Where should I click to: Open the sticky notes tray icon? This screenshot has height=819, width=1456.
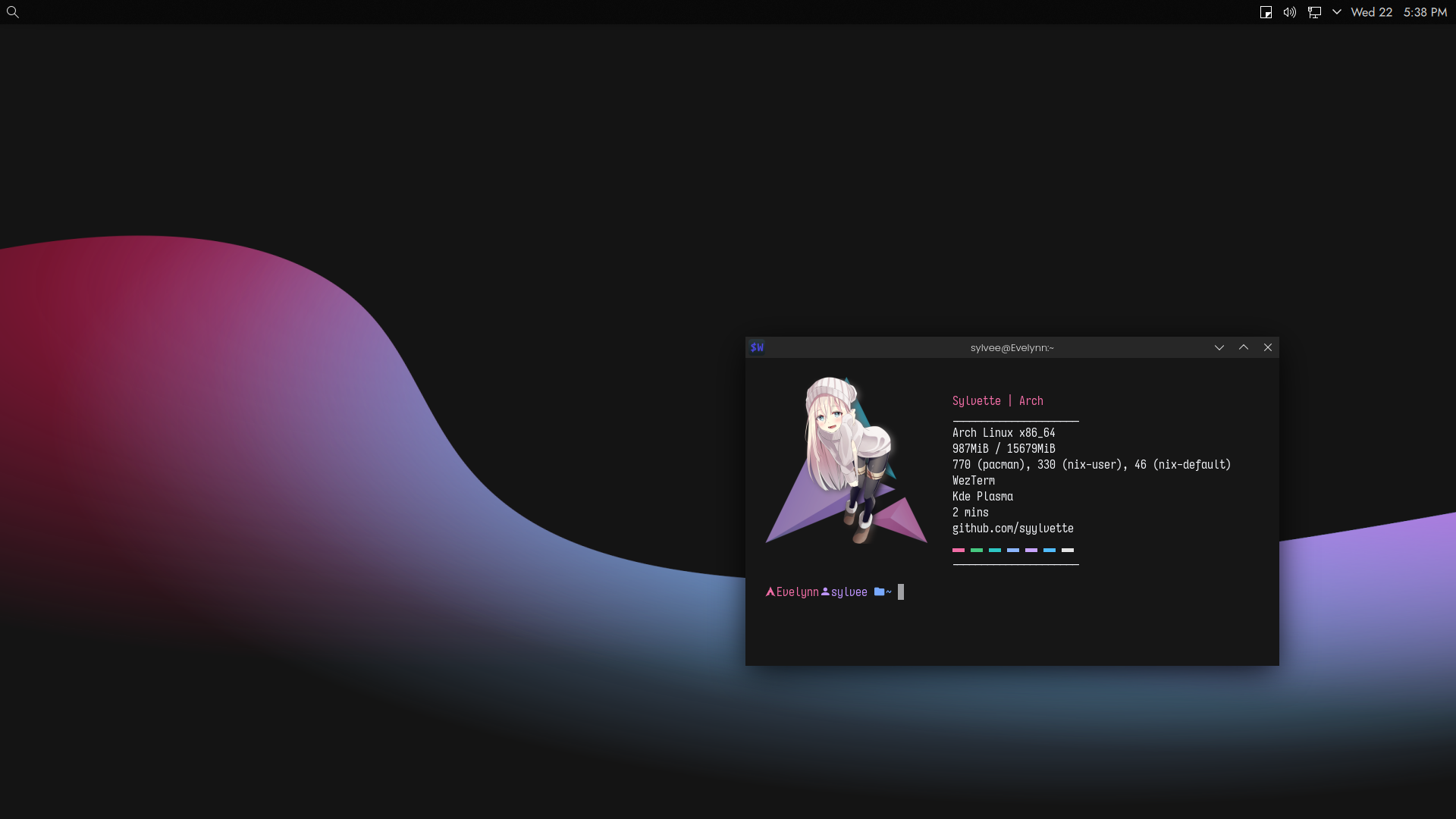pyautogui.click(x=1266, y=12)
